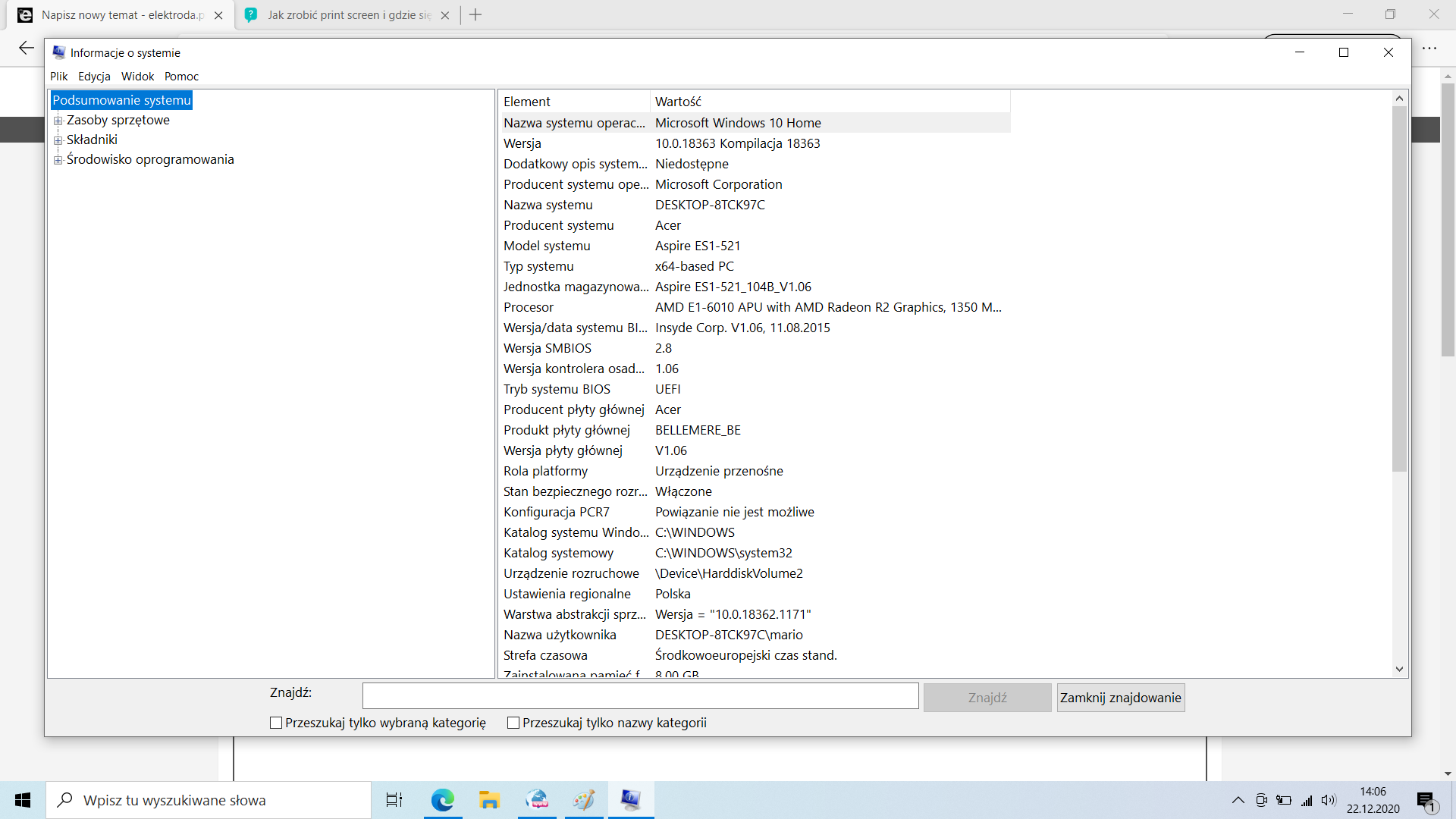
Task: Show hidden system tray icons
Action: pos(1238,800)
